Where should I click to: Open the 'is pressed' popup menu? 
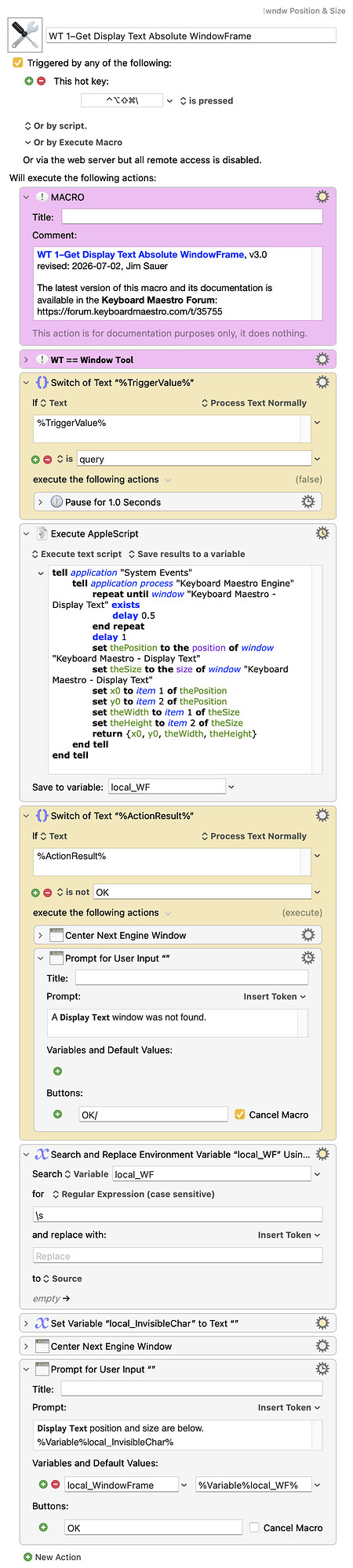coord(206,100)
